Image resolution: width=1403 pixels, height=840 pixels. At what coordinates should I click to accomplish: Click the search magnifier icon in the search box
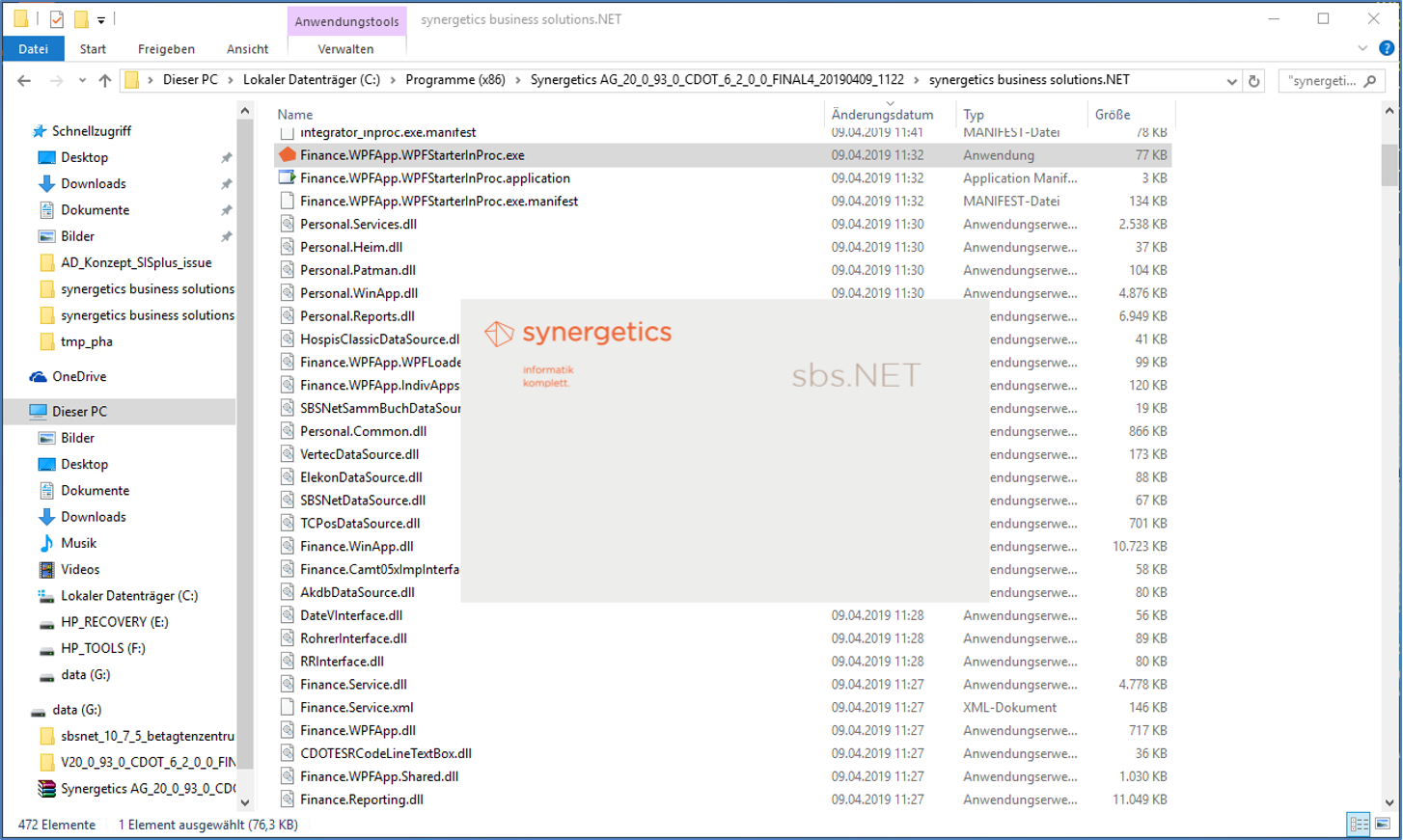pyautogui.click(x=1370, y=81)
